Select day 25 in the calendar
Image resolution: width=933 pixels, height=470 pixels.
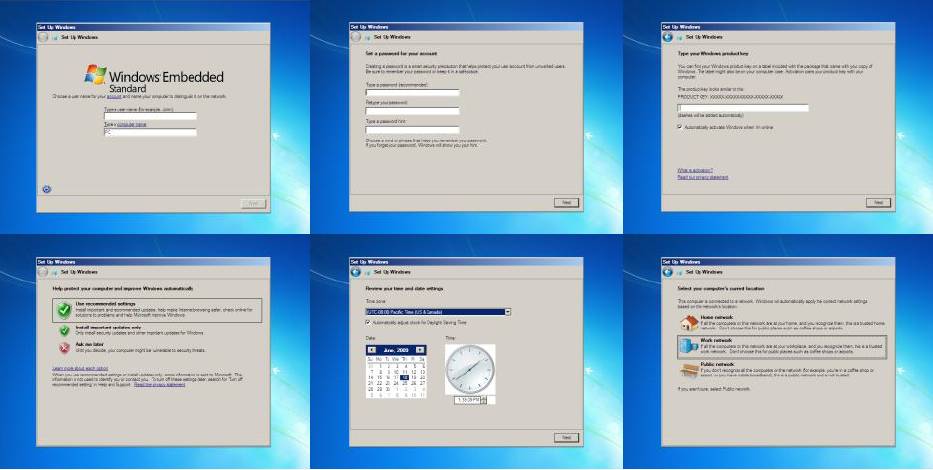(405, 383)
